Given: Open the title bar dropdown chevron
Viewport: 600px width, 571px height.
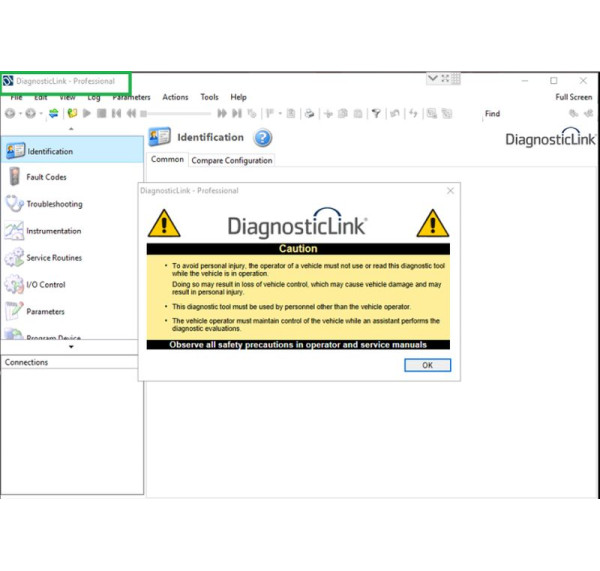Looking at the screenshot, I should click(432, 79).
